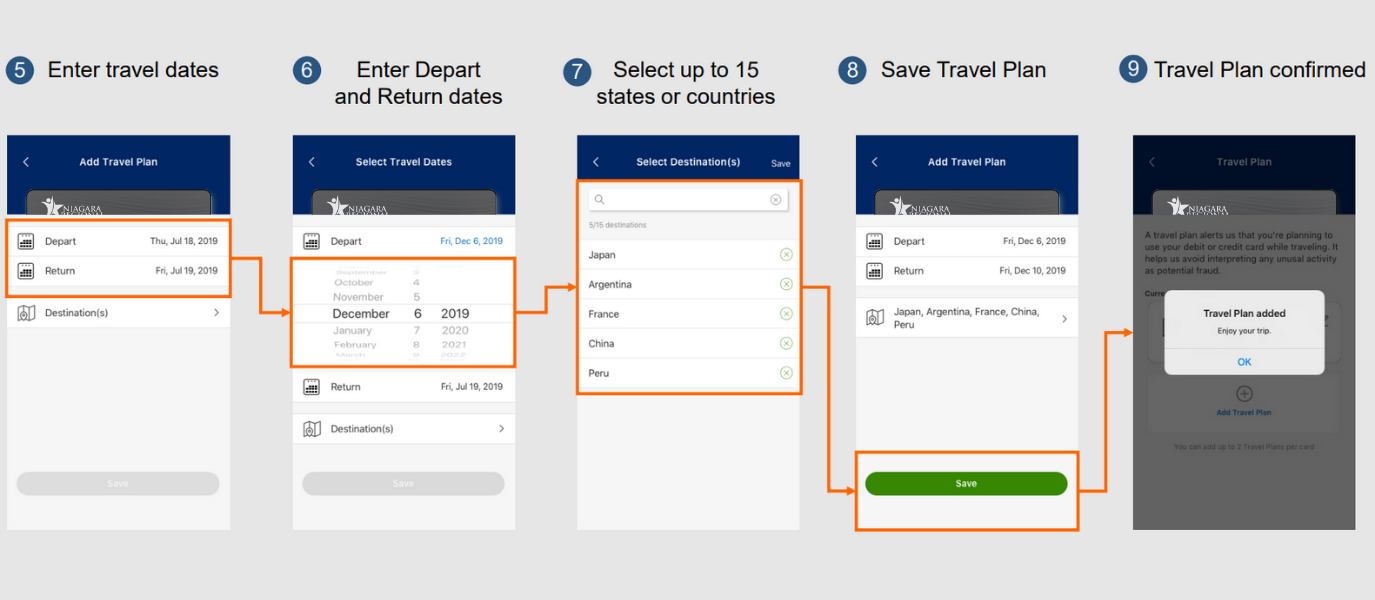
Task: Click the map icon next to Japan, Argentina list
Action: coord(875,318)
